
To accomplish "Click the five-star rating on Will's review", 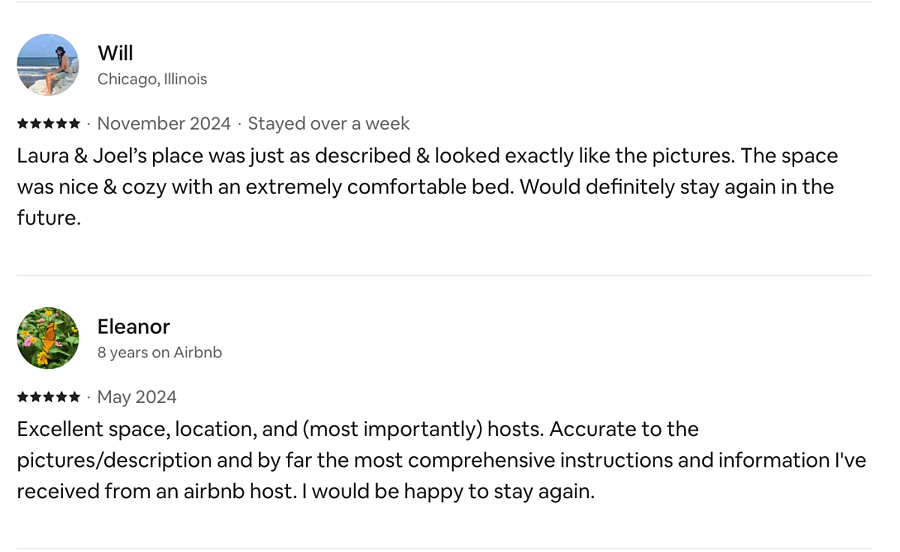I will pyautogui.click(x=49, y=123).
